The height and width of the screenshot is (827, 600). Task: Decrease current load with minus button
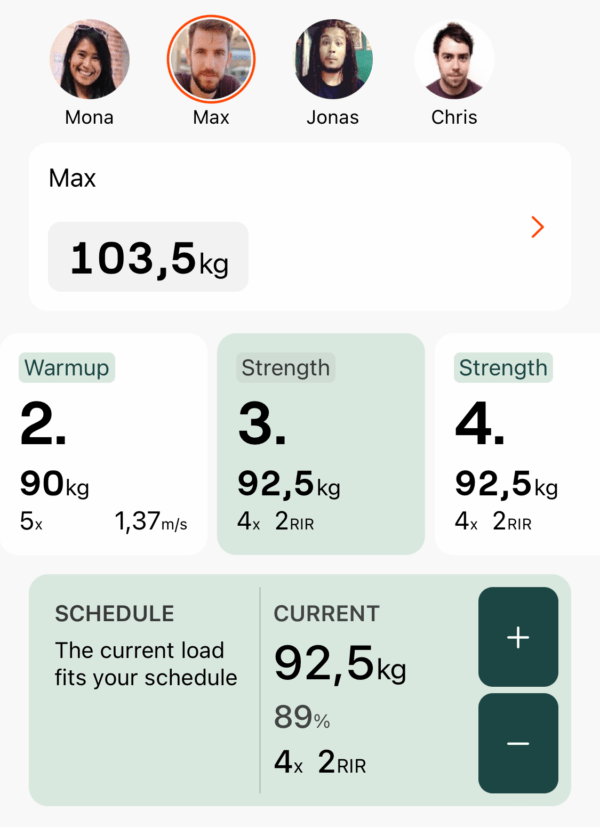click(x=518, y=744)
